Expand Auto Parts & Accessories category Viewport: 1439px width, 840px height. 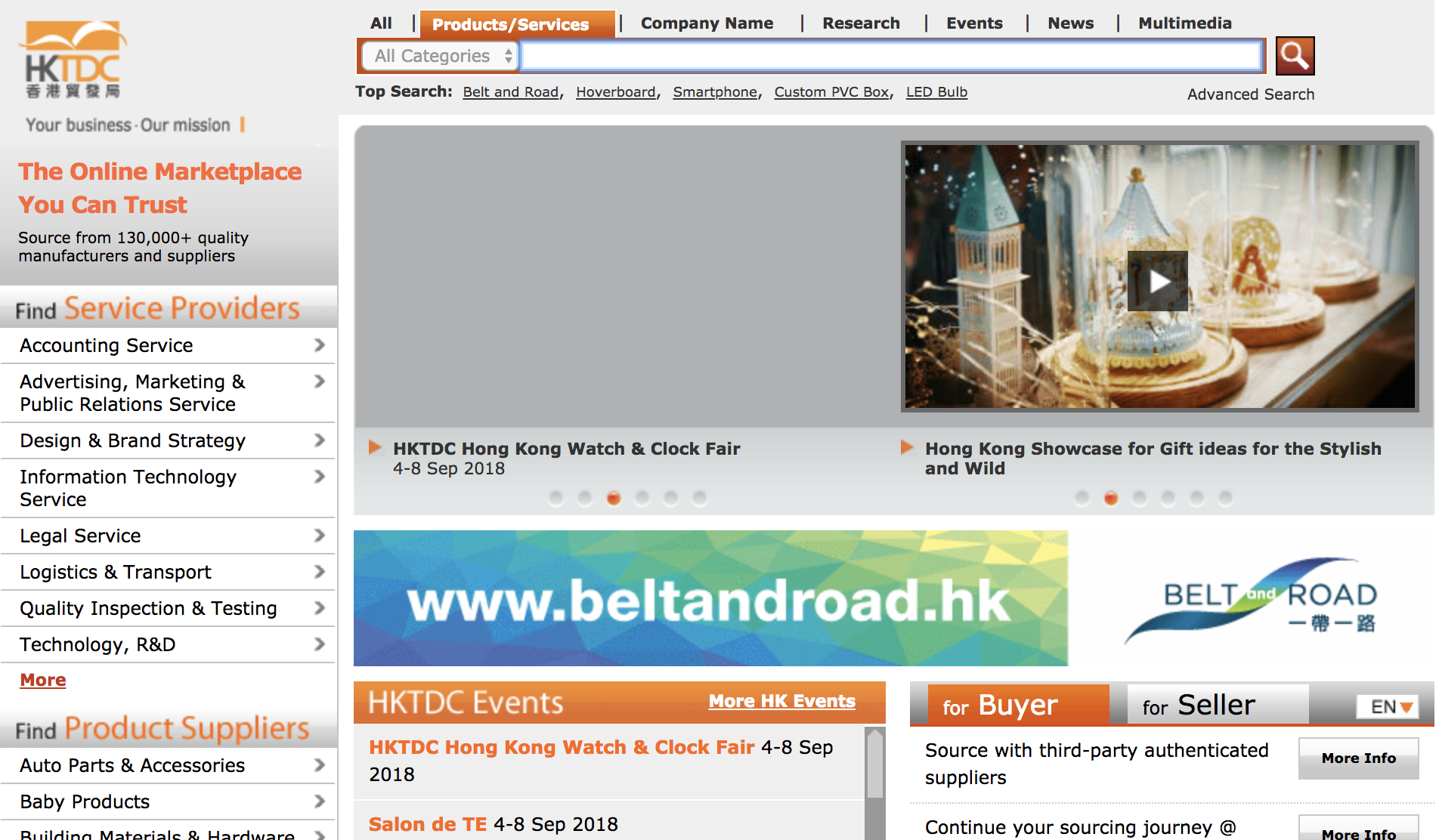[x=168, y=765]
